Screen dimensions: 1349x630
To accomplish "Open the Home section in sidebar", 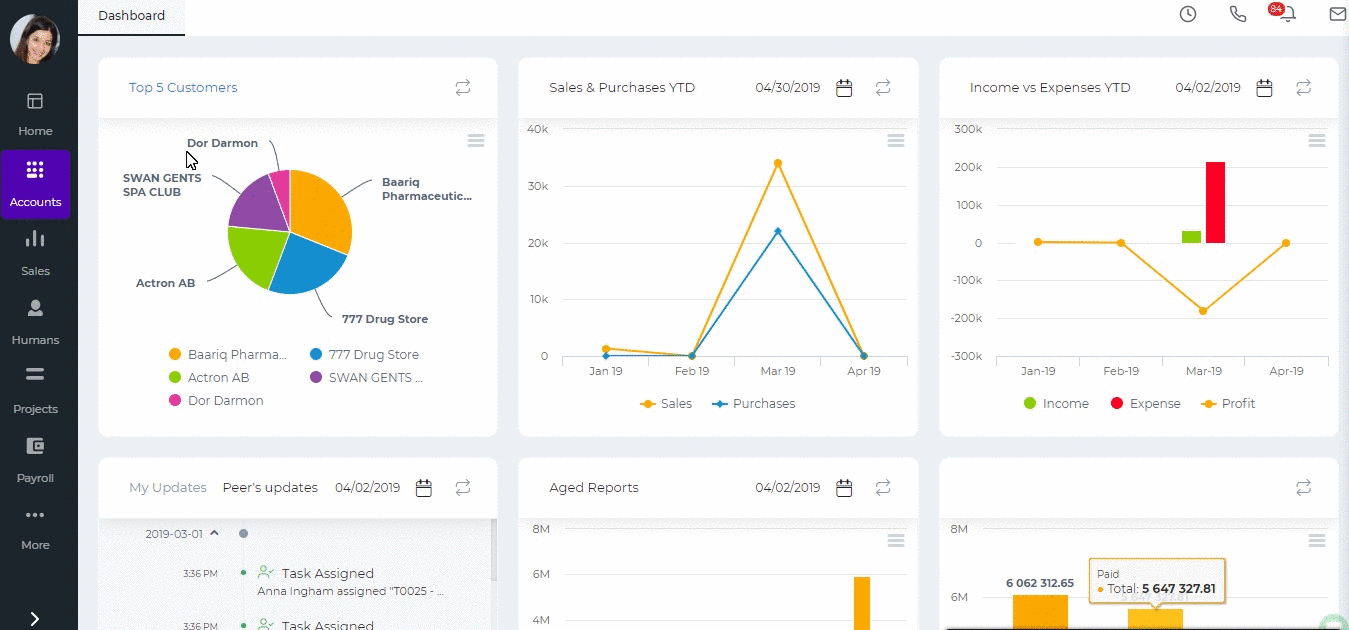I will point(35,114).
